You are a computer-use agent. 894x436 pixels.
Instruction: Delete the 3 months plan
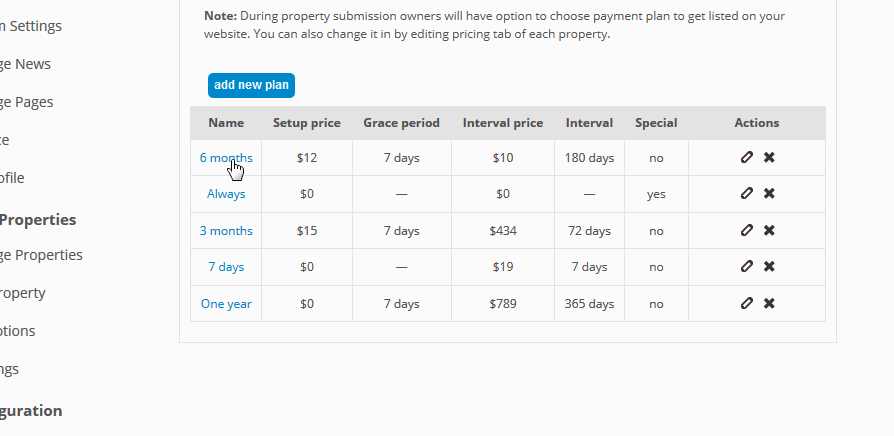pyautogui.click(x=769, y=230)
